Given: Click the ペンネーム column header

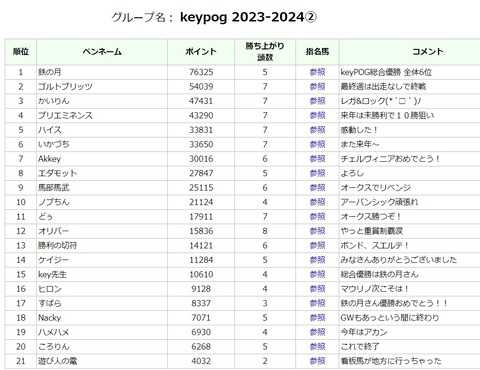Looking at the screenshot, I should coord(102,52).
